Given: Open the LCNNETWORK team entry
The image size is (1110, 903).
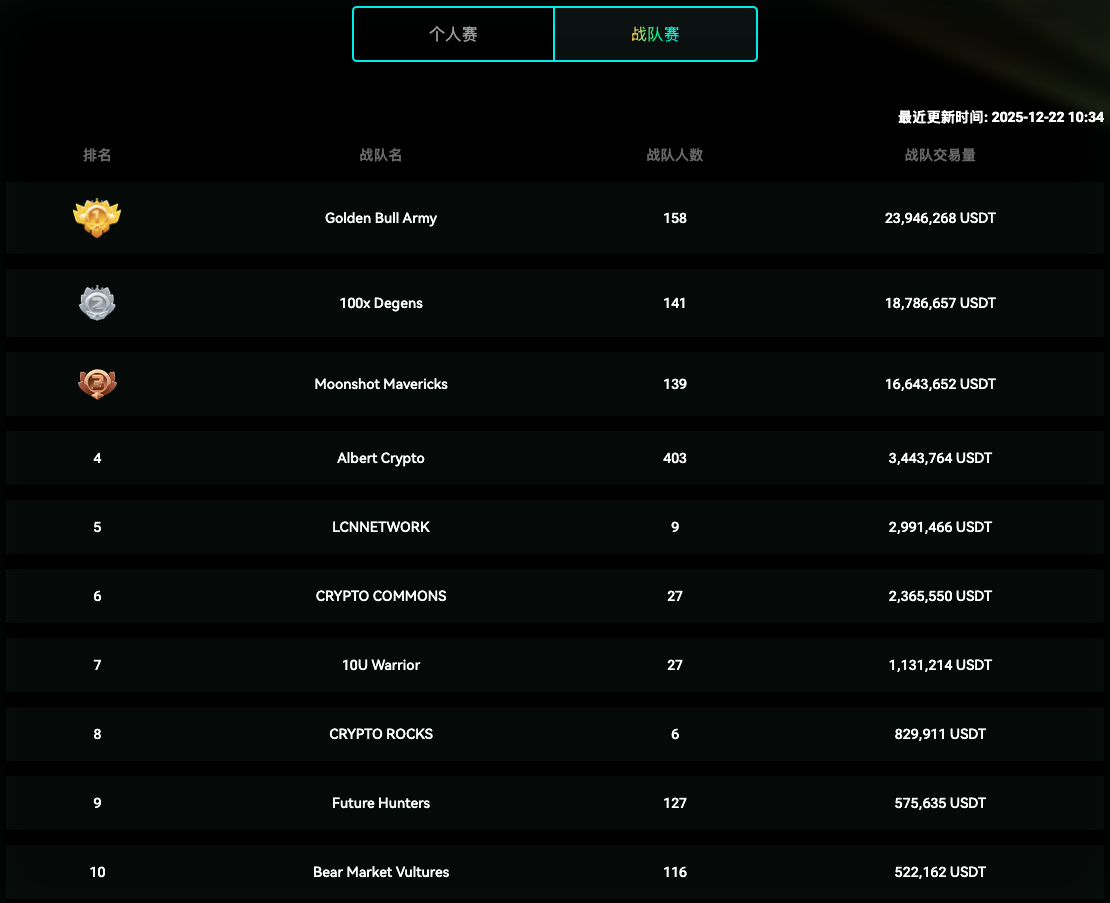Looking at the screenshot, I should 381,527.
